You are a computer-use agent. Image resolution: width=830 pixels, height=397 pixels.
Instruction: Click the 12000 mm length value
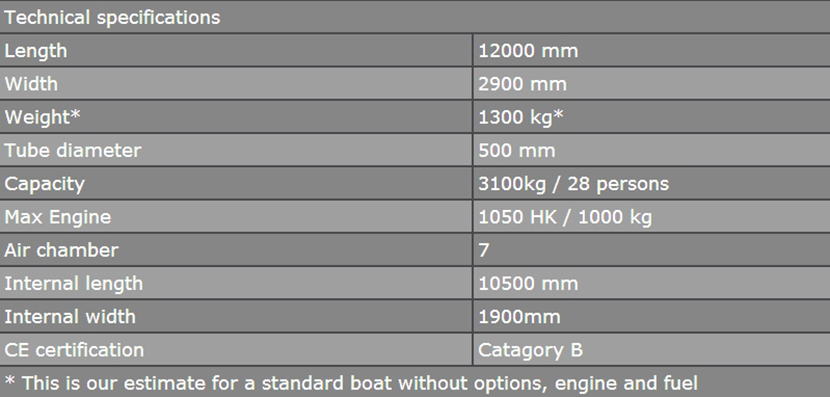coord(528,51)
